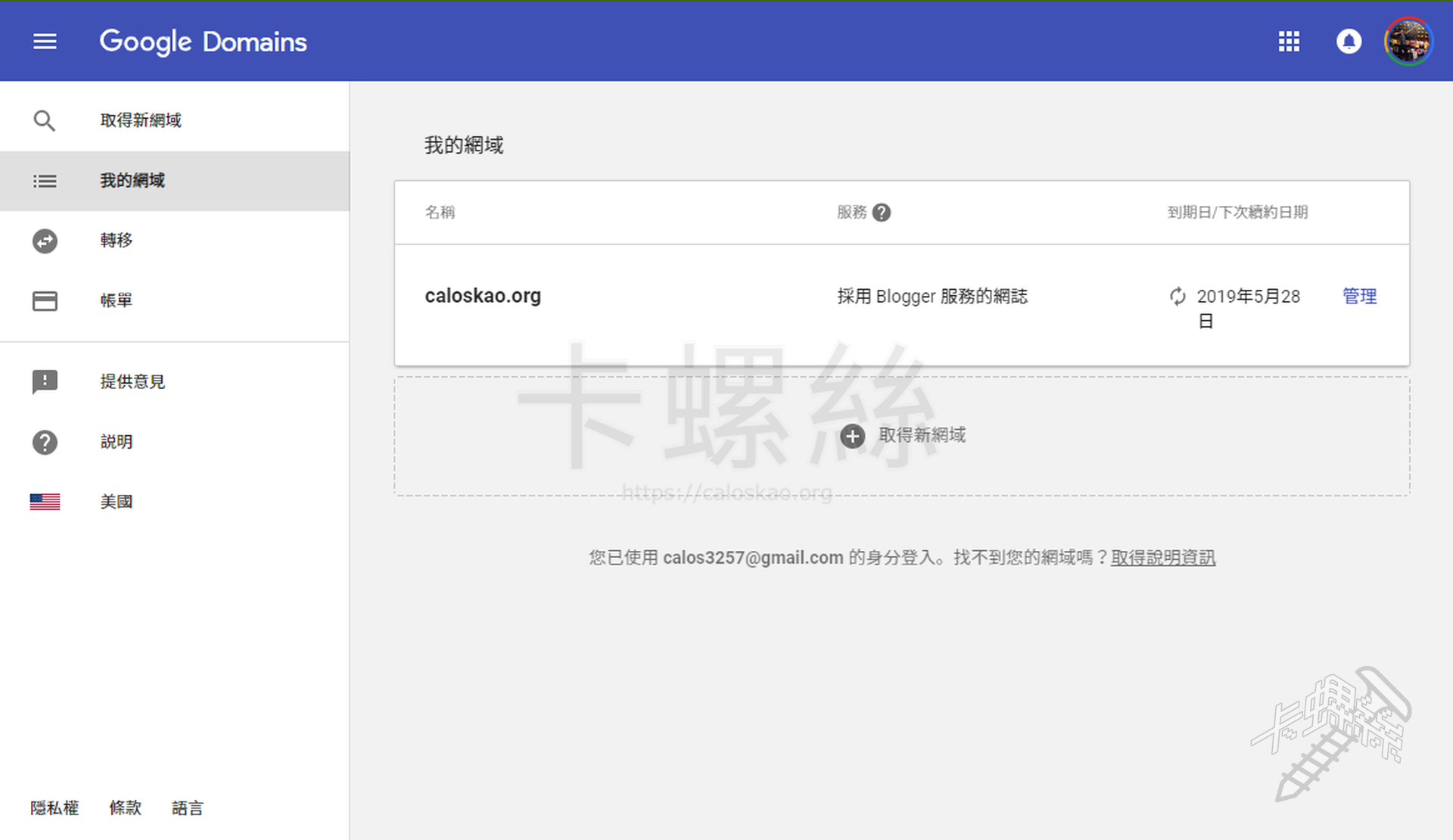Open the 條款 footer link
Image resolution: width=1453 pixels, height=840 pixels.
(x=125, y=807)
